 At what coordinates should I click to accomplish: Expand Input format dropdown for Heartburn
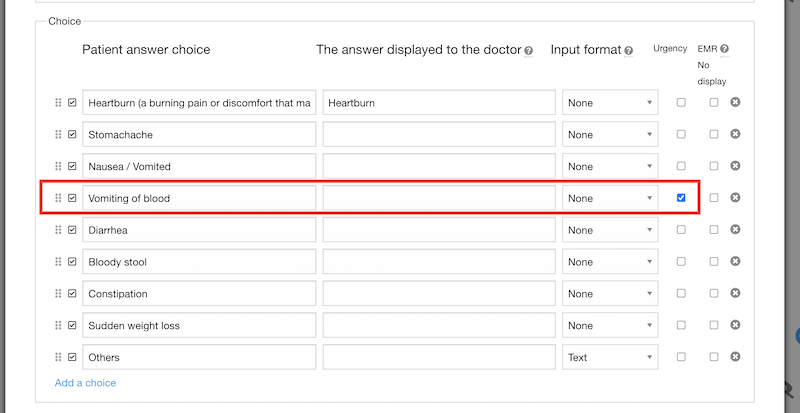click(610, 103)
